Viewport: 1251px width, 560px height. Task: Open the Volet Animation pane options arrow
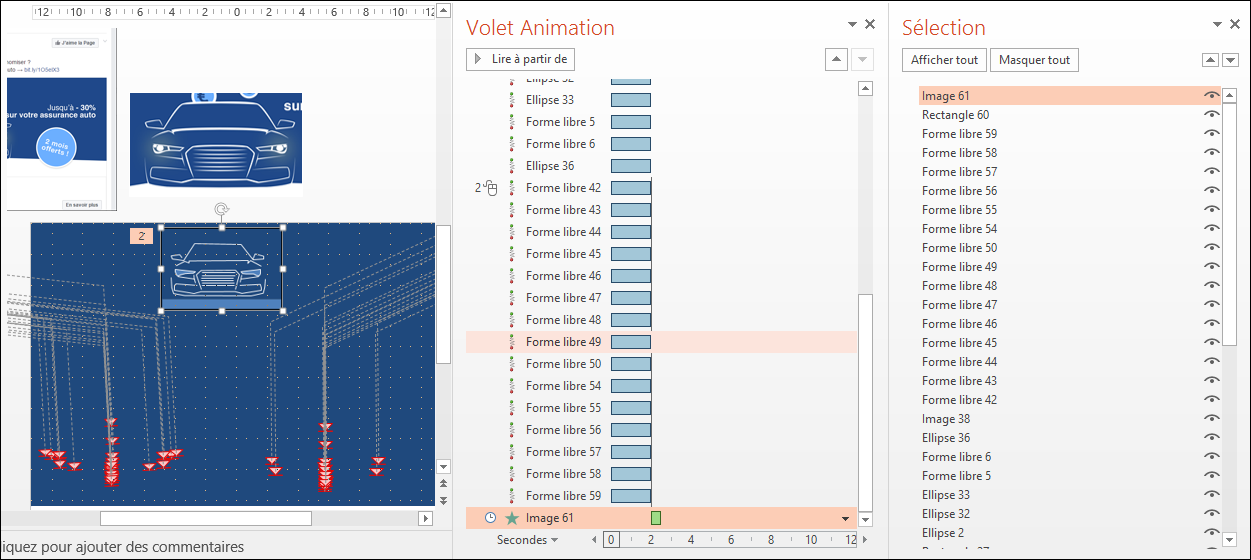pyautogui.click(x=852, y=24)
